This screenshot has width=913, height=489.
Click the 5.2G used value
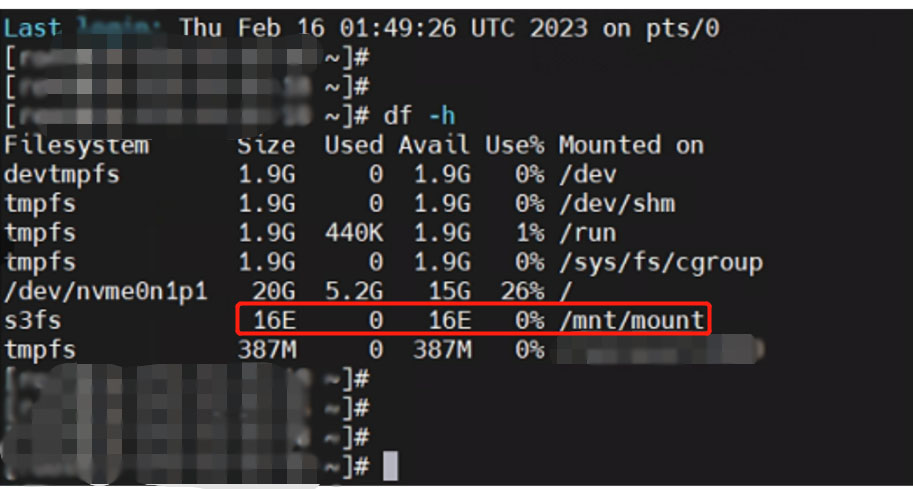pyautogui.click(x=354, y=291)
